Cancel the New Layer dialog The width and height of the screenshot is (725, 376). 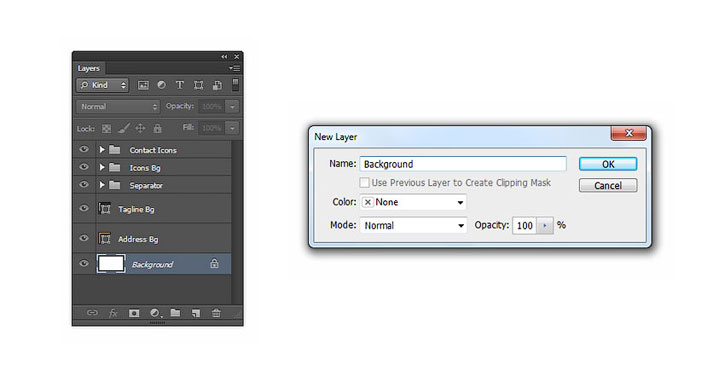608,185
